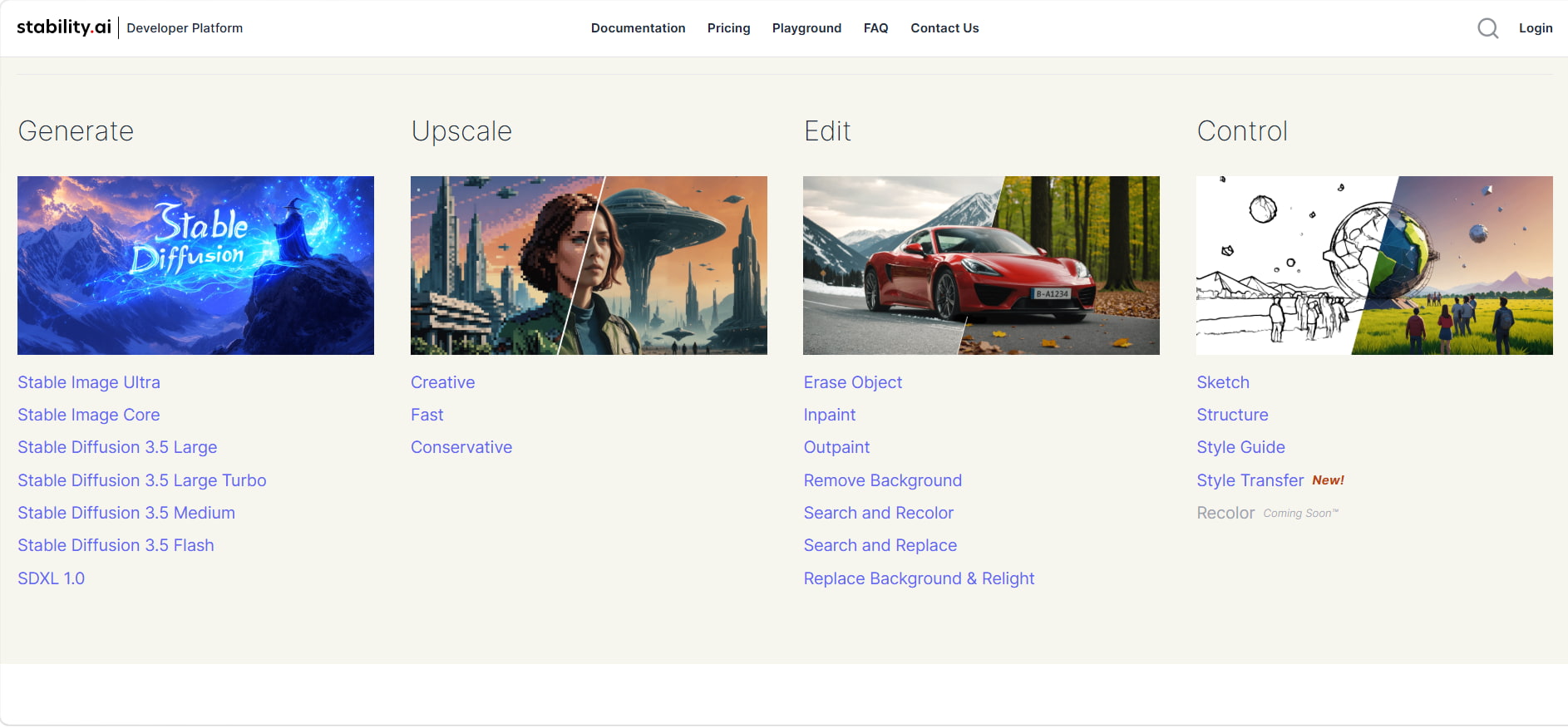The height and width of the screenshot is (728, 1568).
Task: Open the Upscale sci-fi woman thumbnail
Action: coord(589,265)
